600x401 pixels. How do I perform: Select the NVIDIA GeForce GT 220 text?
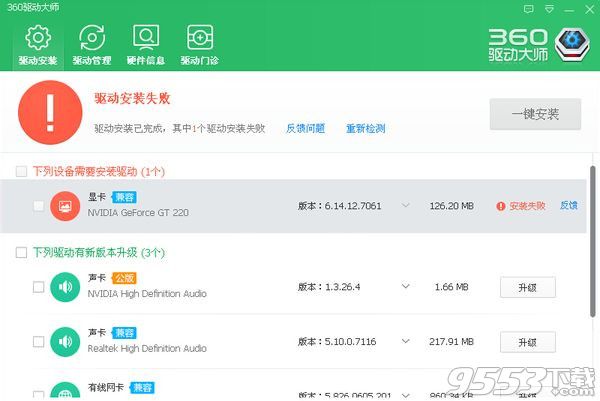coord(138,212)
